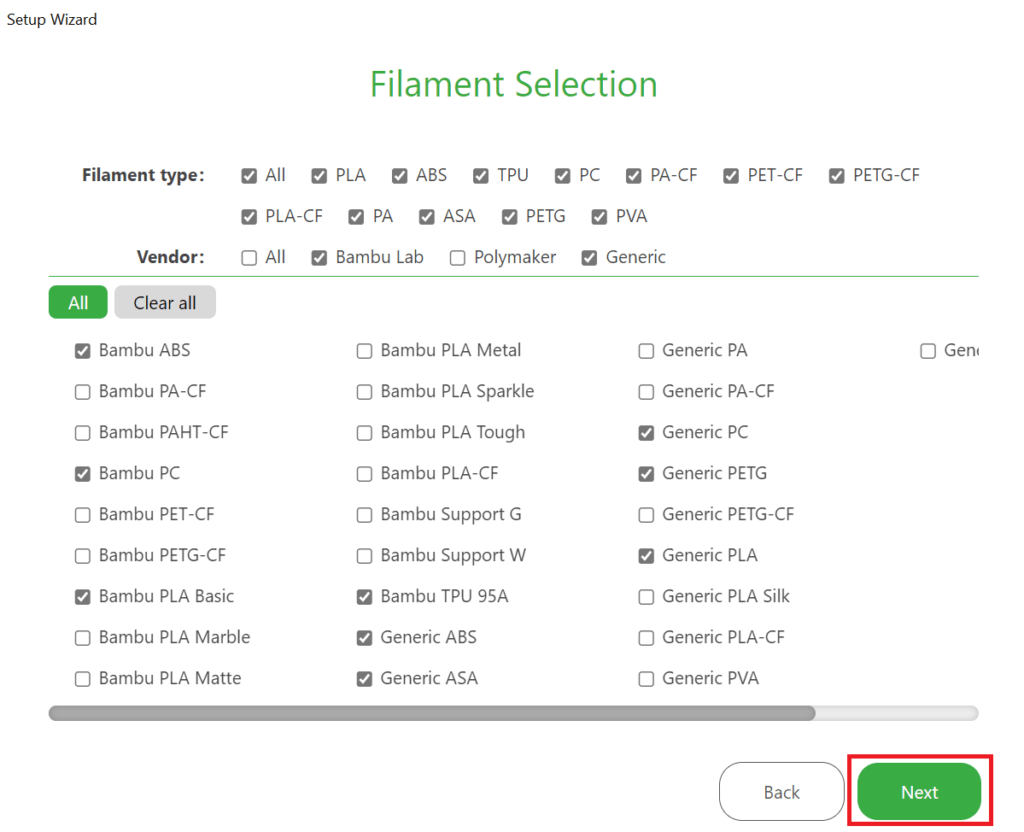The image size is (1024, 832).
Task: Uncheck the PETG filament type
Action: 509,217
